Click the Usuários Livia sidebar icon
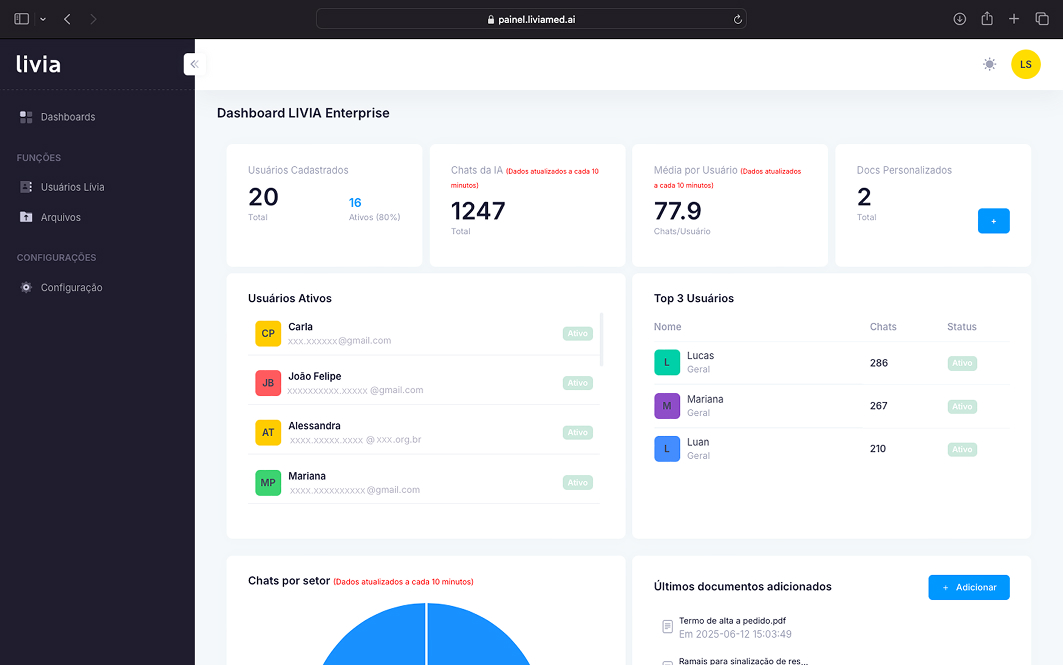Screen dimensions: 1063x665 click(x=26, y=187)
